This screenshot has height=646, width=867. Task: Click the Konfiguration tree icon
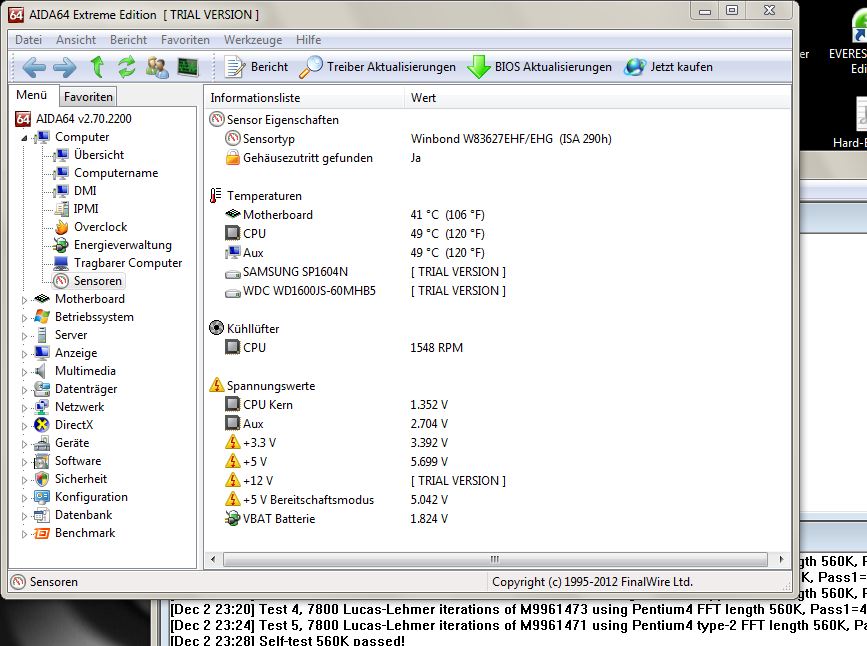click(x=42, y=497)
